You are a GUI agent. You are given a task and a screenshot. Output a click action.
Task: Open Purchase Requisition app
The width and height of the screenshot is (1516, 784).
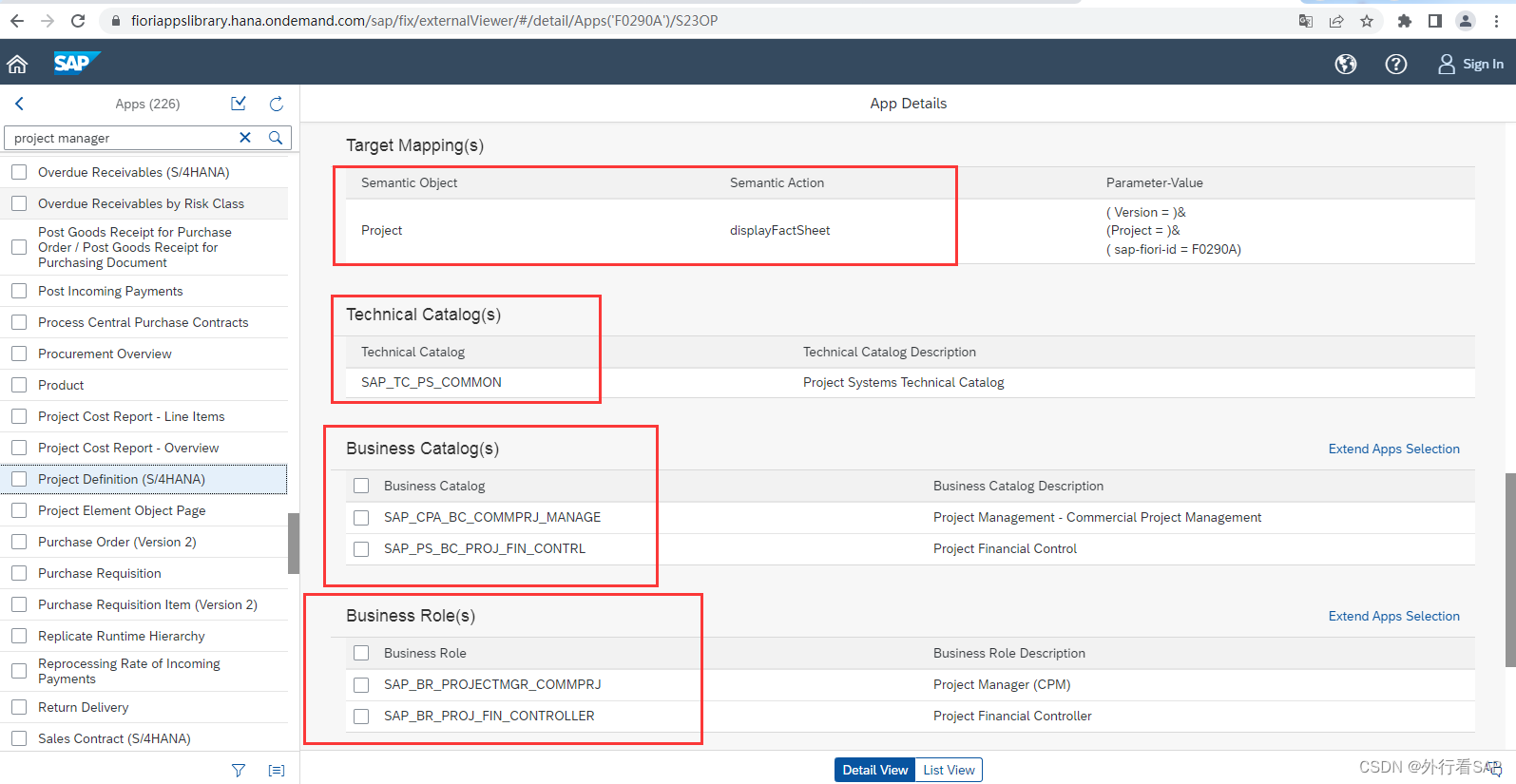pos(100,573)
